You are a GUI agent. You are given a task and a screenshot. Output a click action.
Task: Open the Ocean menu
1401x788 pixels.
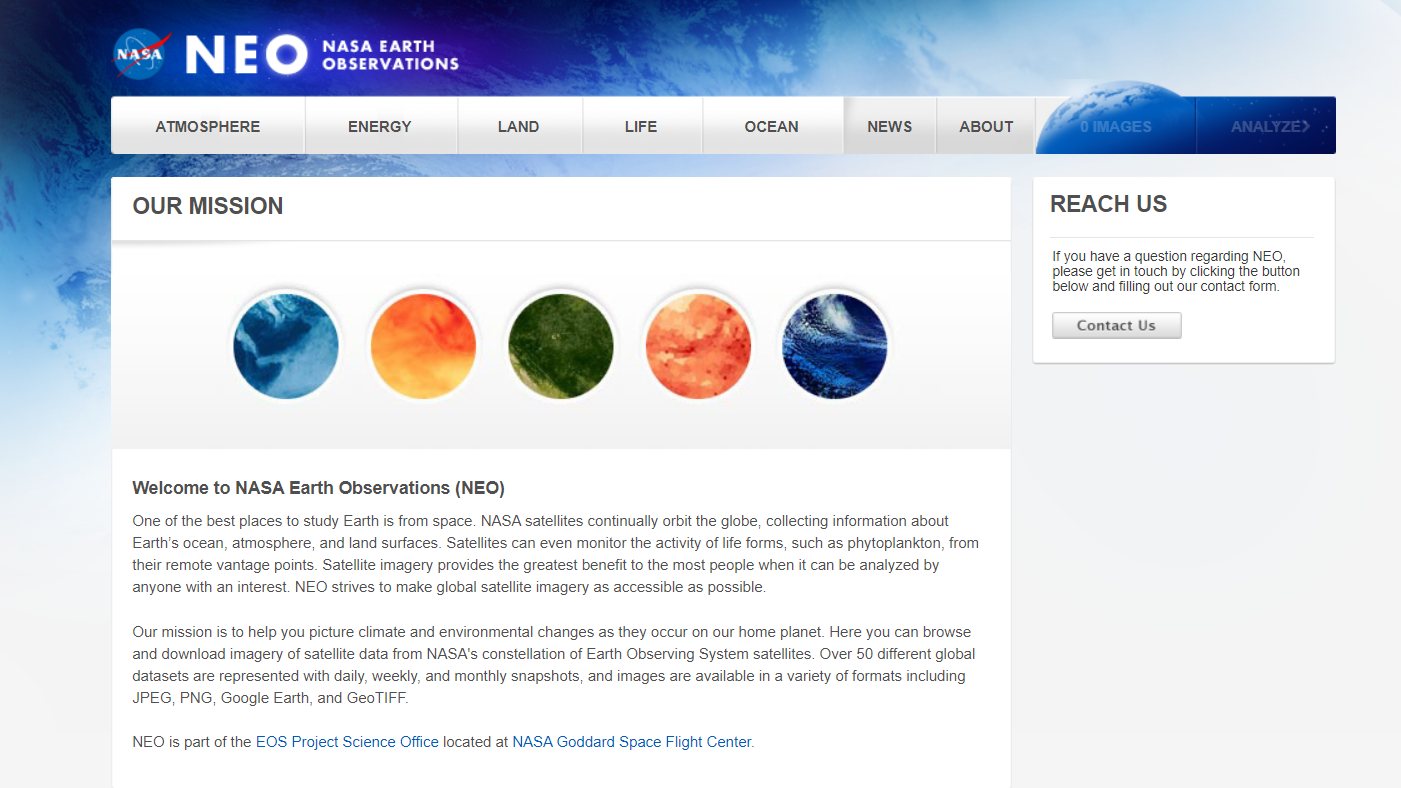point(771,127)
